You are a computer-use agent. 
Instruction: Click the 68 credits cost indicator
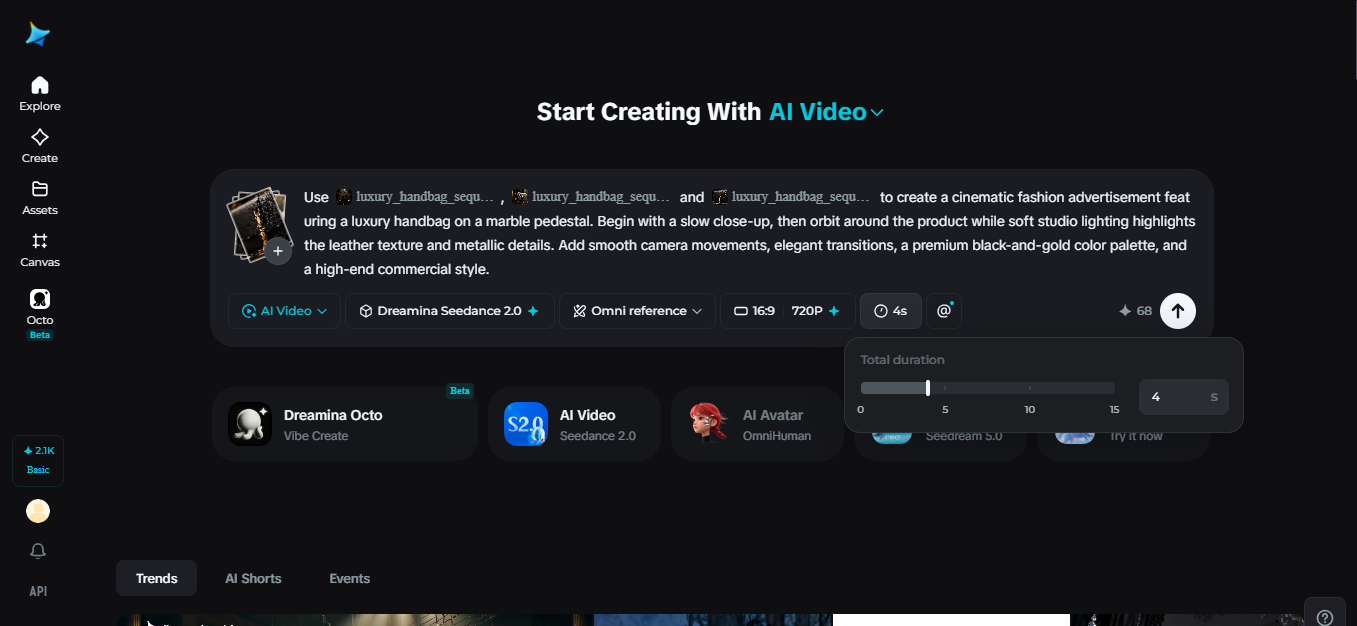pyautogui.click(x=1135, y=311)
